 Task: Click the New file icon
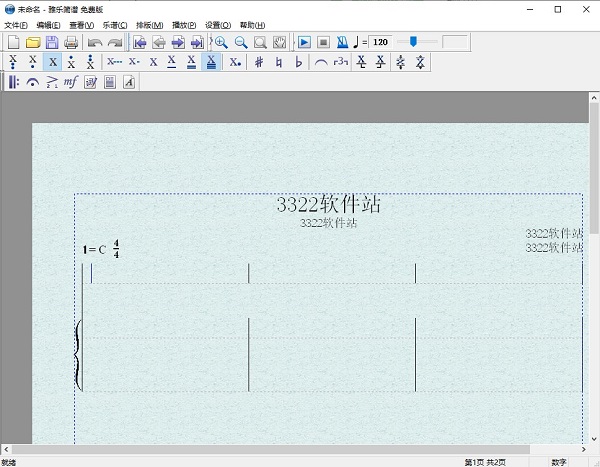[x=13, y=42]
